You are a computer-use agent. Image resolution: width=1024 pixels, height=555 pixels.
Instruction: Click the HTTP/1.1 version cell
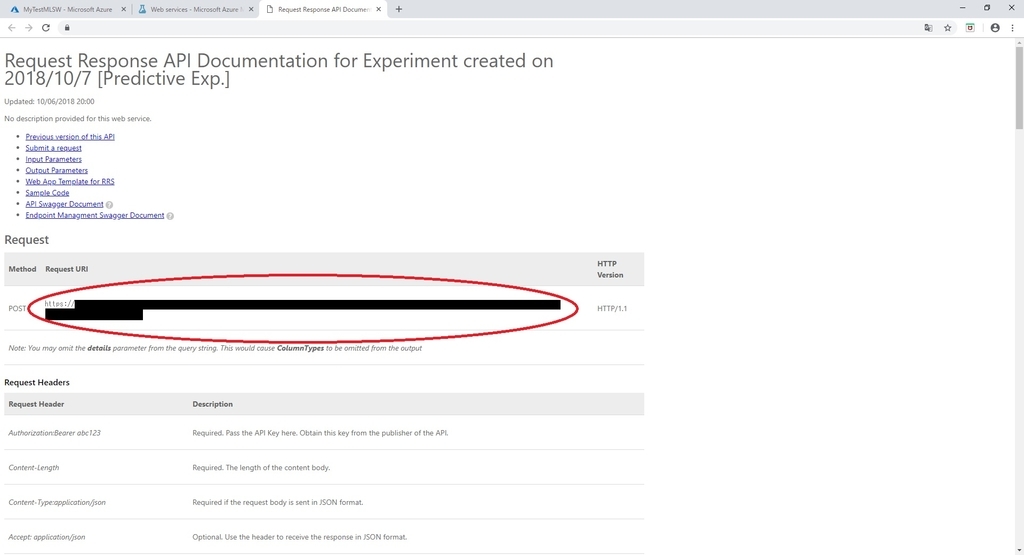[612, 308]
